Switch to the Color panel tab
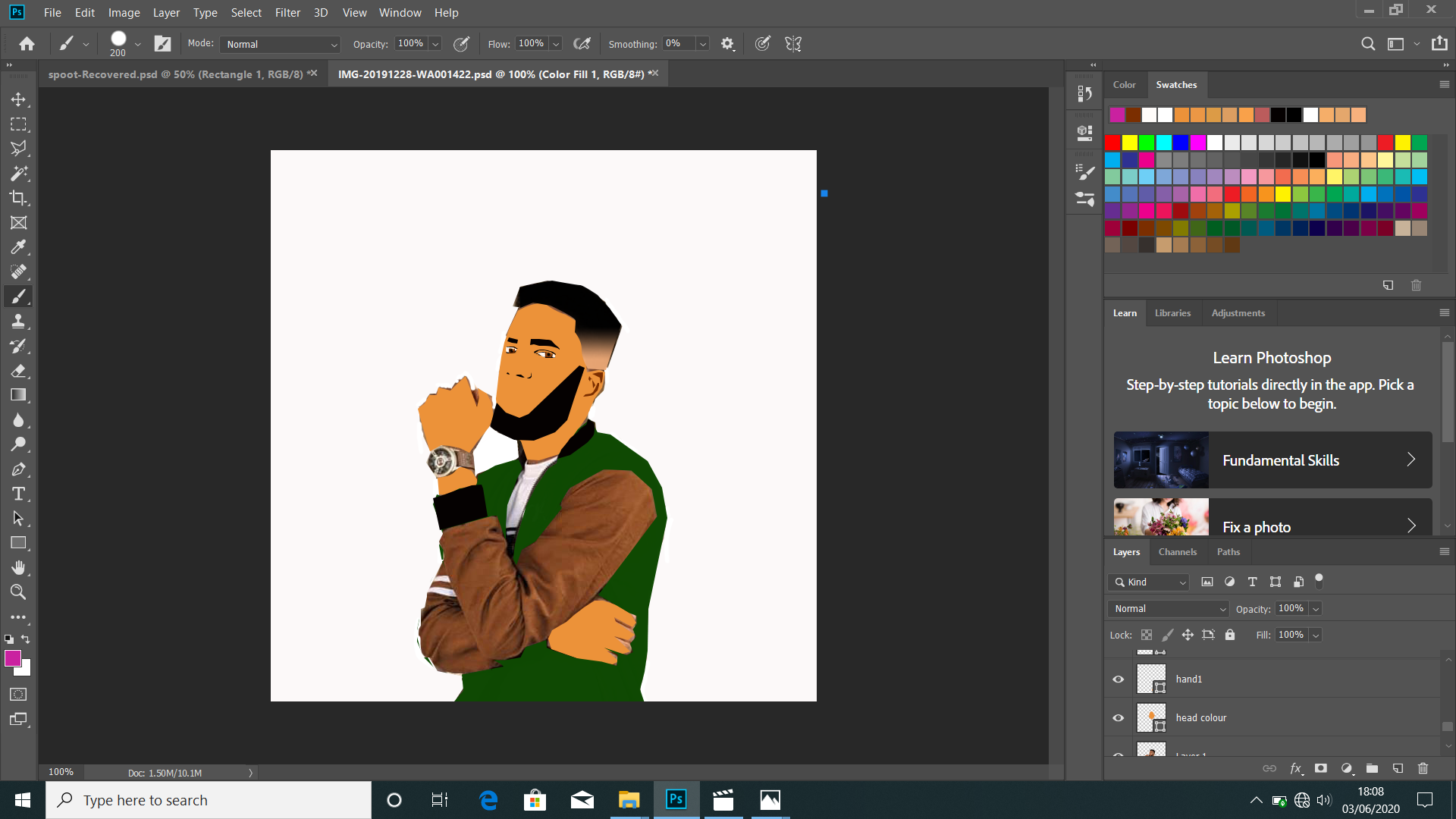Viewport: 1456px width, 819px height. point(1124,85)
